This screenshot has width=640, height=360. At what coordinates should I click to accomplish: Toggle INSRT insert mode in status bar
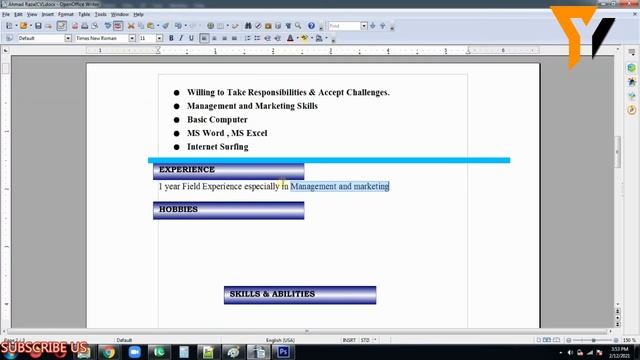tap(349, 340)
